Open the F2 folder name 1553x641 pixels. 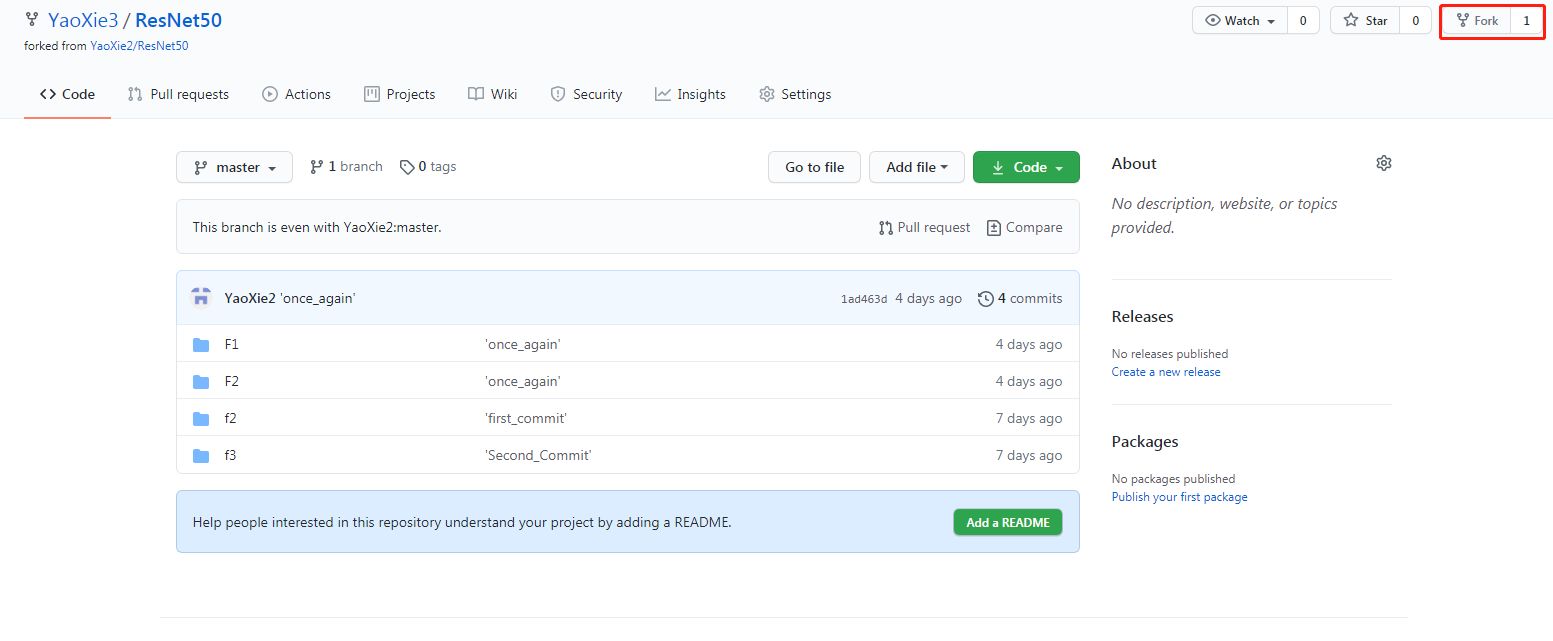(232, 381)
